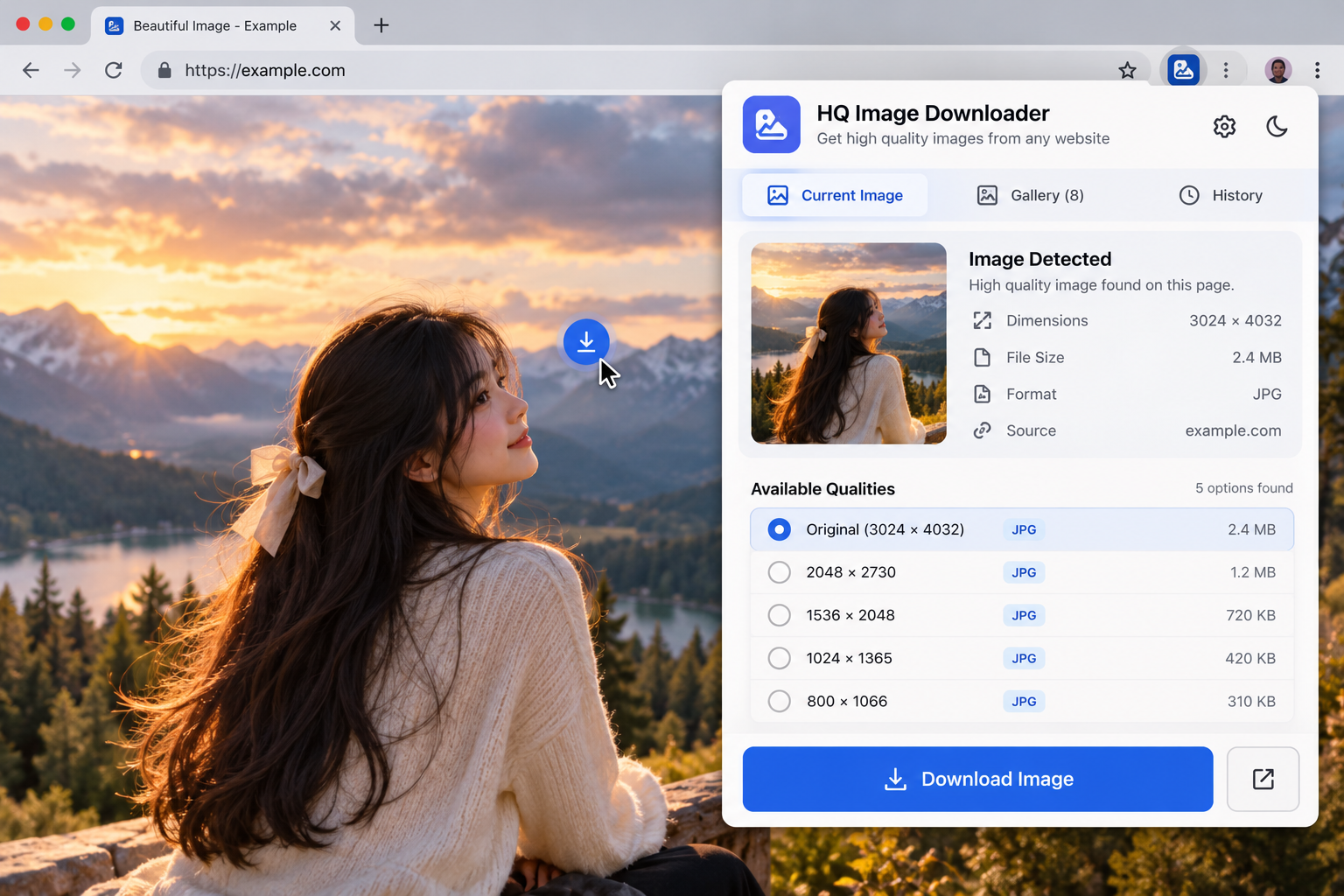
Task: Click JPG badge on 1536 × 2048 row
Action: click(x=1024, y=615)
